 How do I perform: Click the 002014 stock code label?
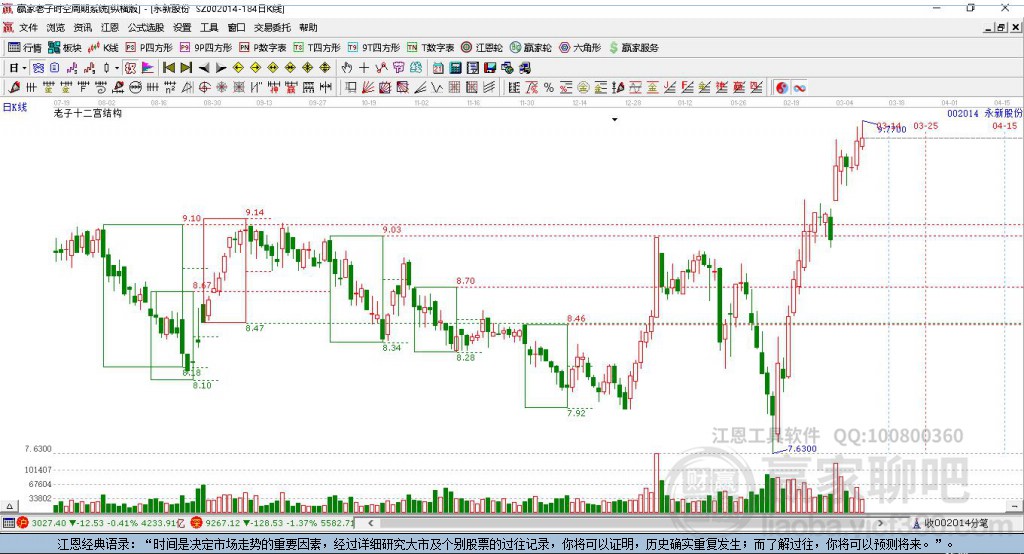tap(963, 113)
